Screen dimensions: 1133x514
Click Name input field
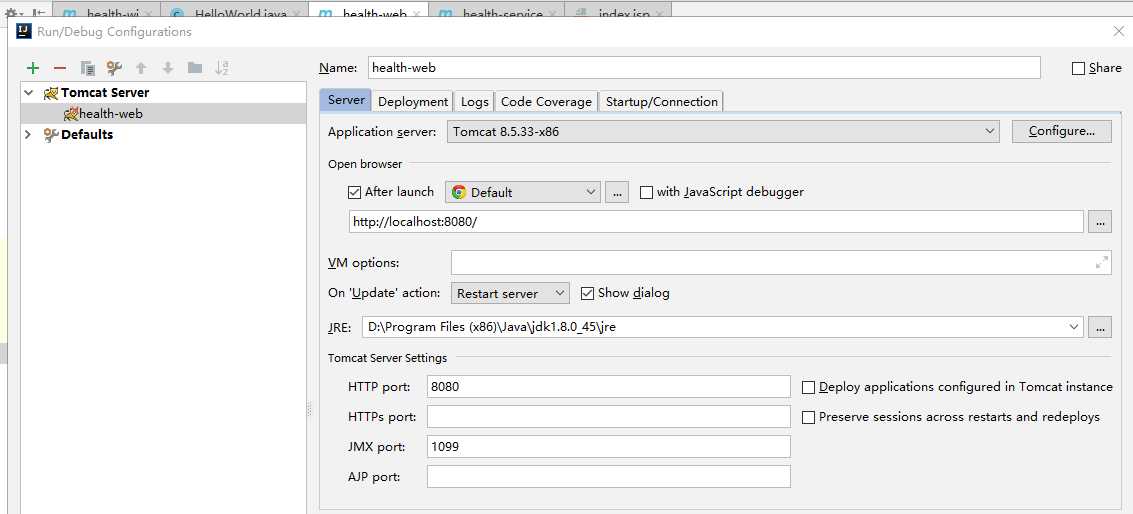pyautogui.click(x=704, y=67)
